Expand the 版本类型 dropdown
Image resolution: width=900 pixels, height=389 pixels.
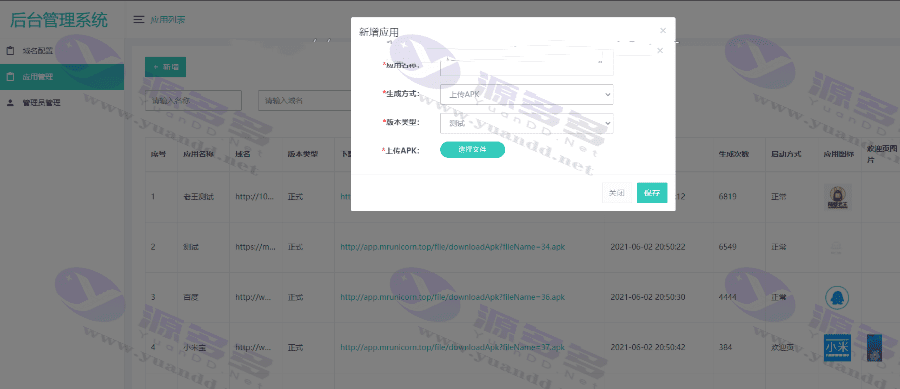(527, 123)
